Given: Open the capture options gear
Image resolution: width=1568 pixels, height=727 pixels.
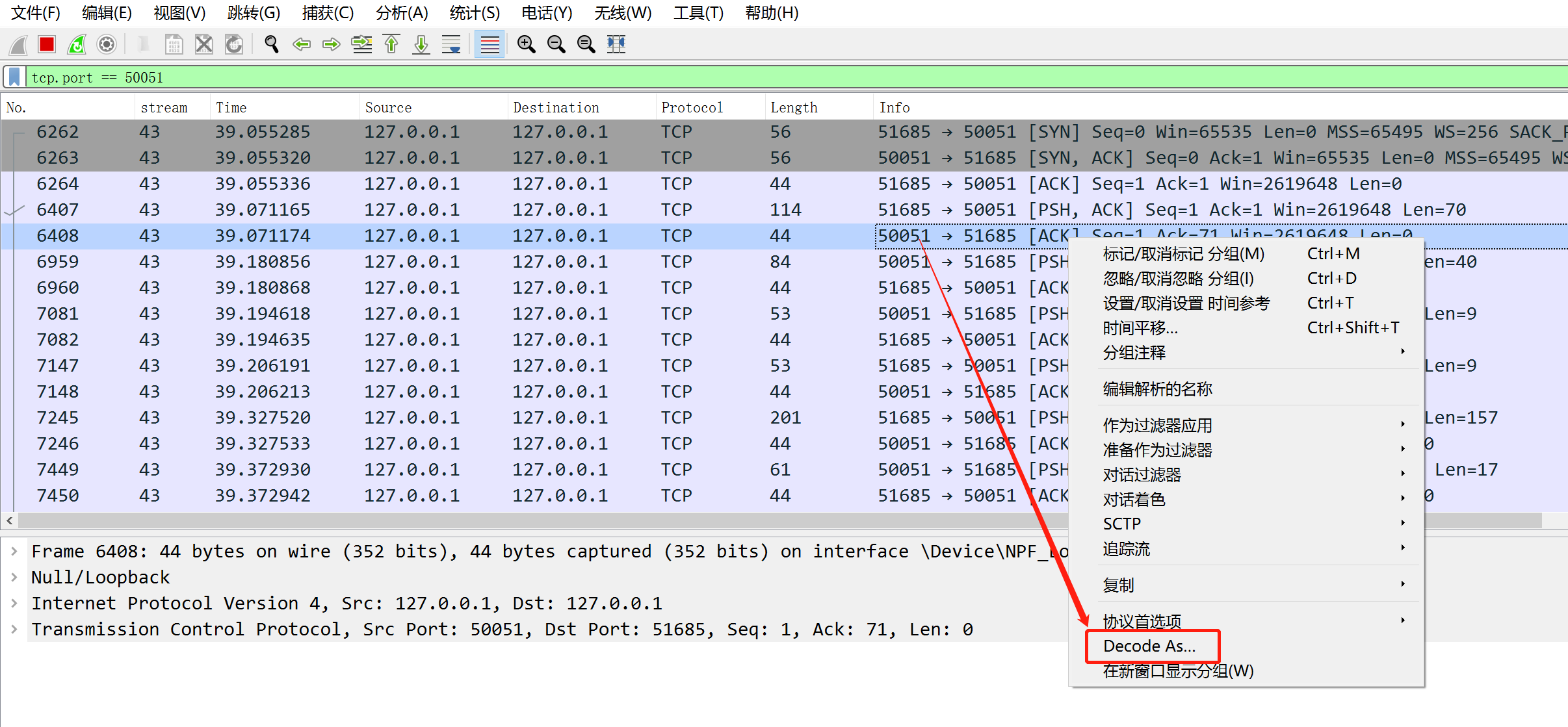Looking at the screenshot, I should click(x=107, y=44).
